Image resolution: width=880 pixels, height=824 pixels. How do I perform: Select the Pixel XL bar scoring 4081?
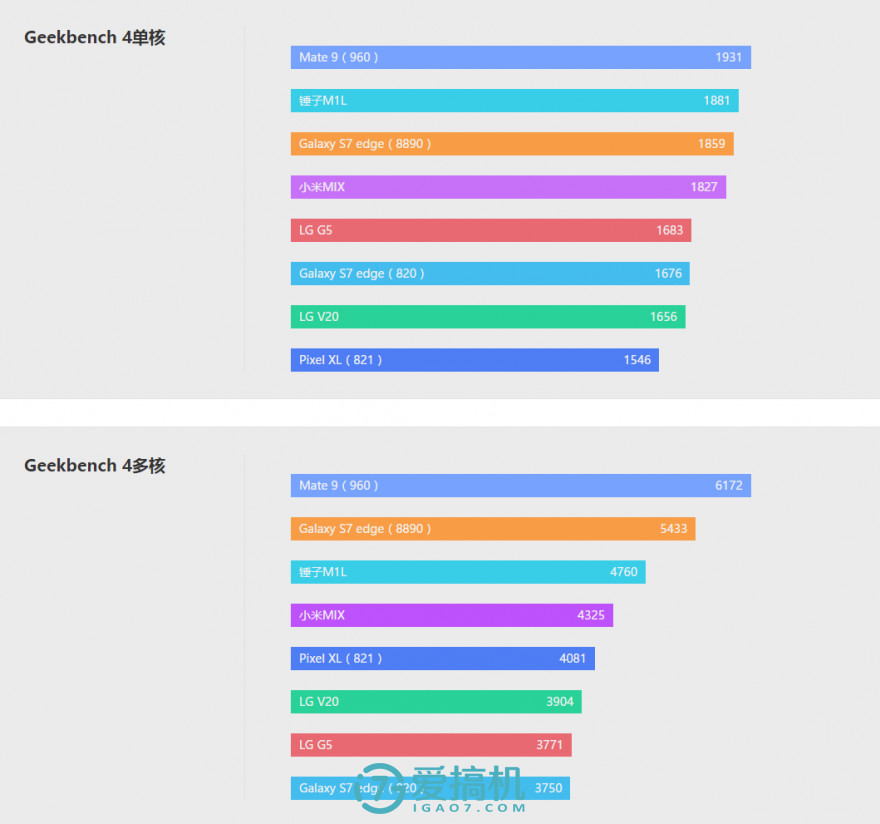pos(442,658)
